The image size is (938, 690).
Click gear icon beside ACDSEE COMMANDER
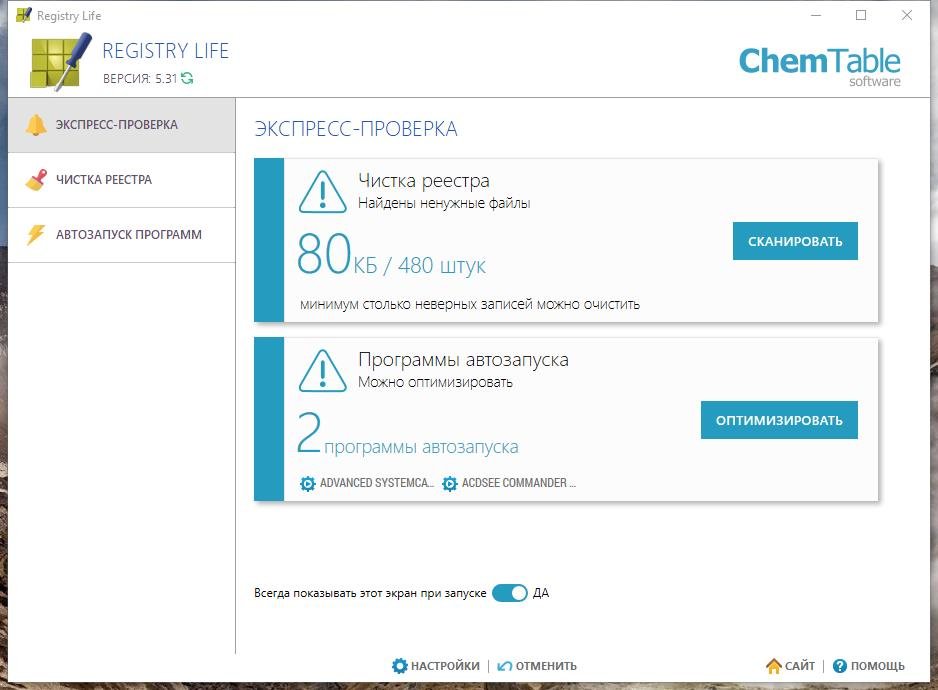pyautogui.click(x=449, y=484)
